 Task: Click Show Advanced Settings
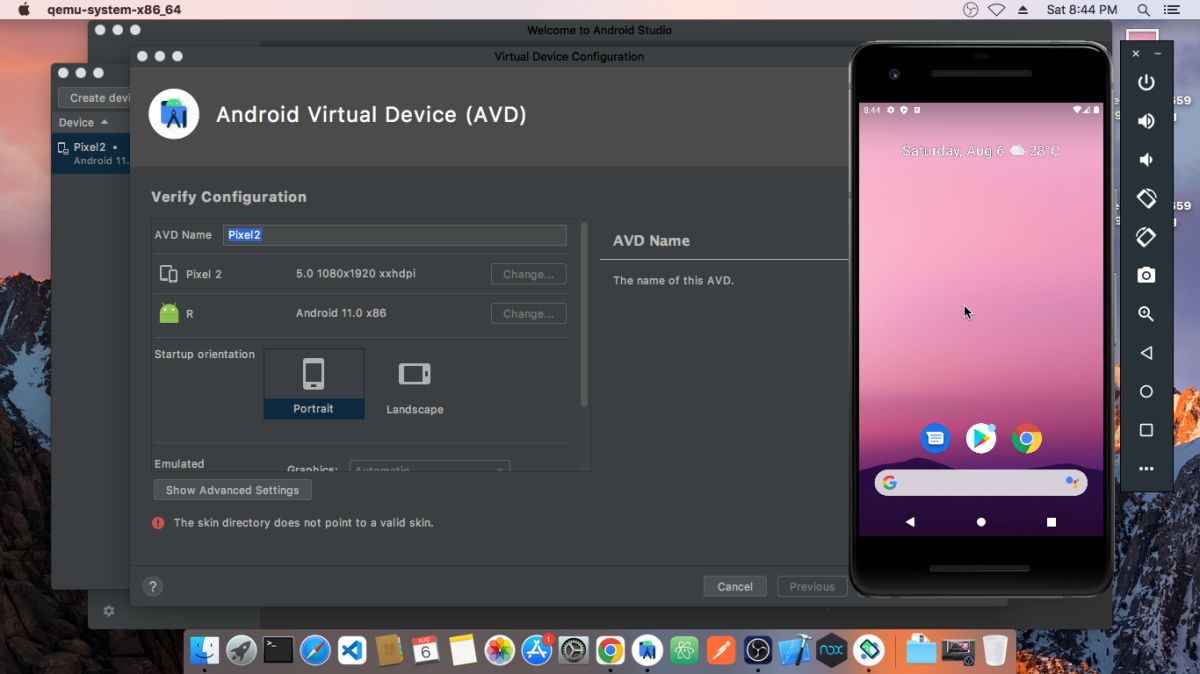click(x=232, y=490)
